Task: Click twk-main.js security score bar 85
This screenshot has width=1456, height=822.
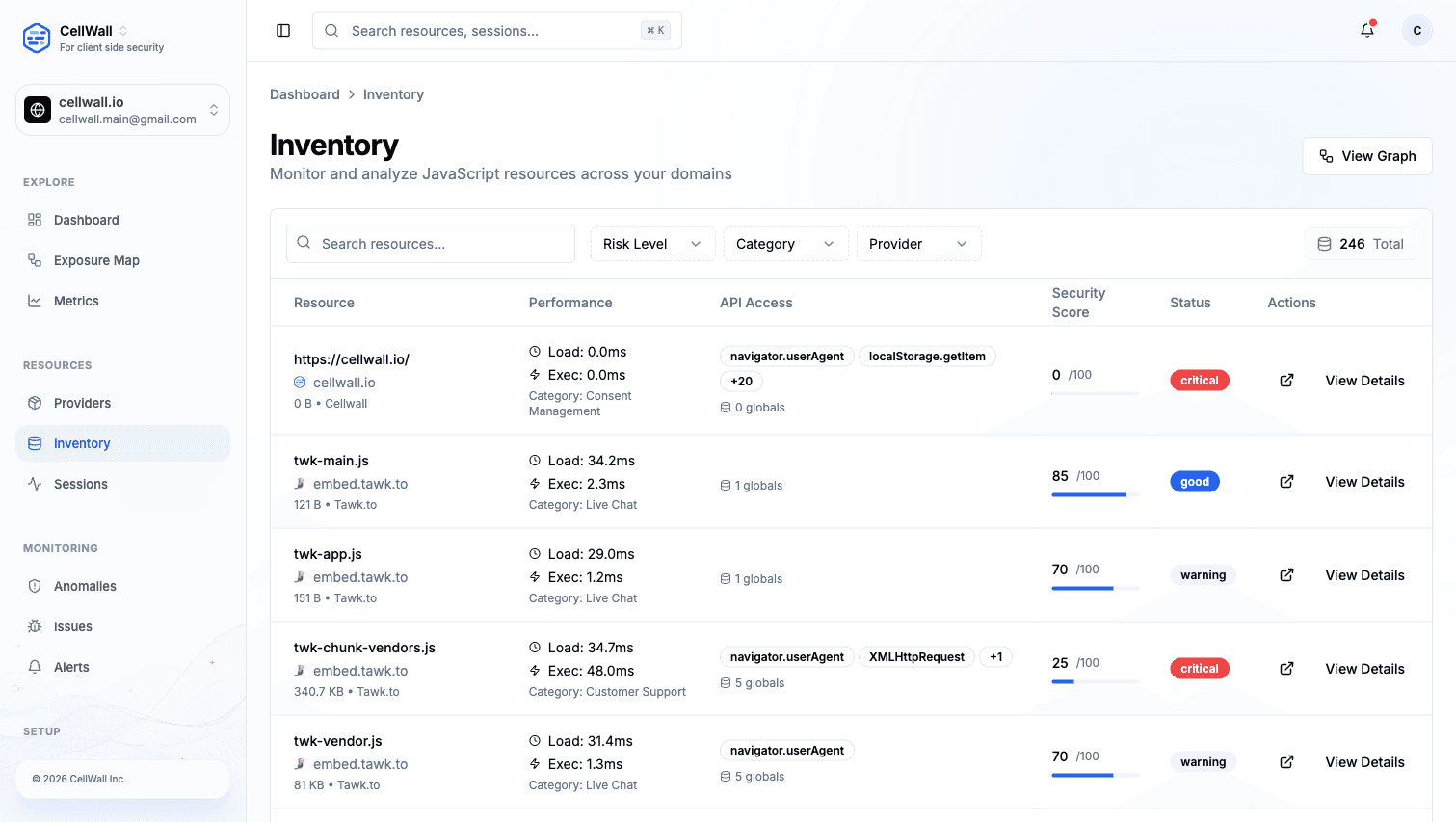Action: click(x=1096, y=494)
